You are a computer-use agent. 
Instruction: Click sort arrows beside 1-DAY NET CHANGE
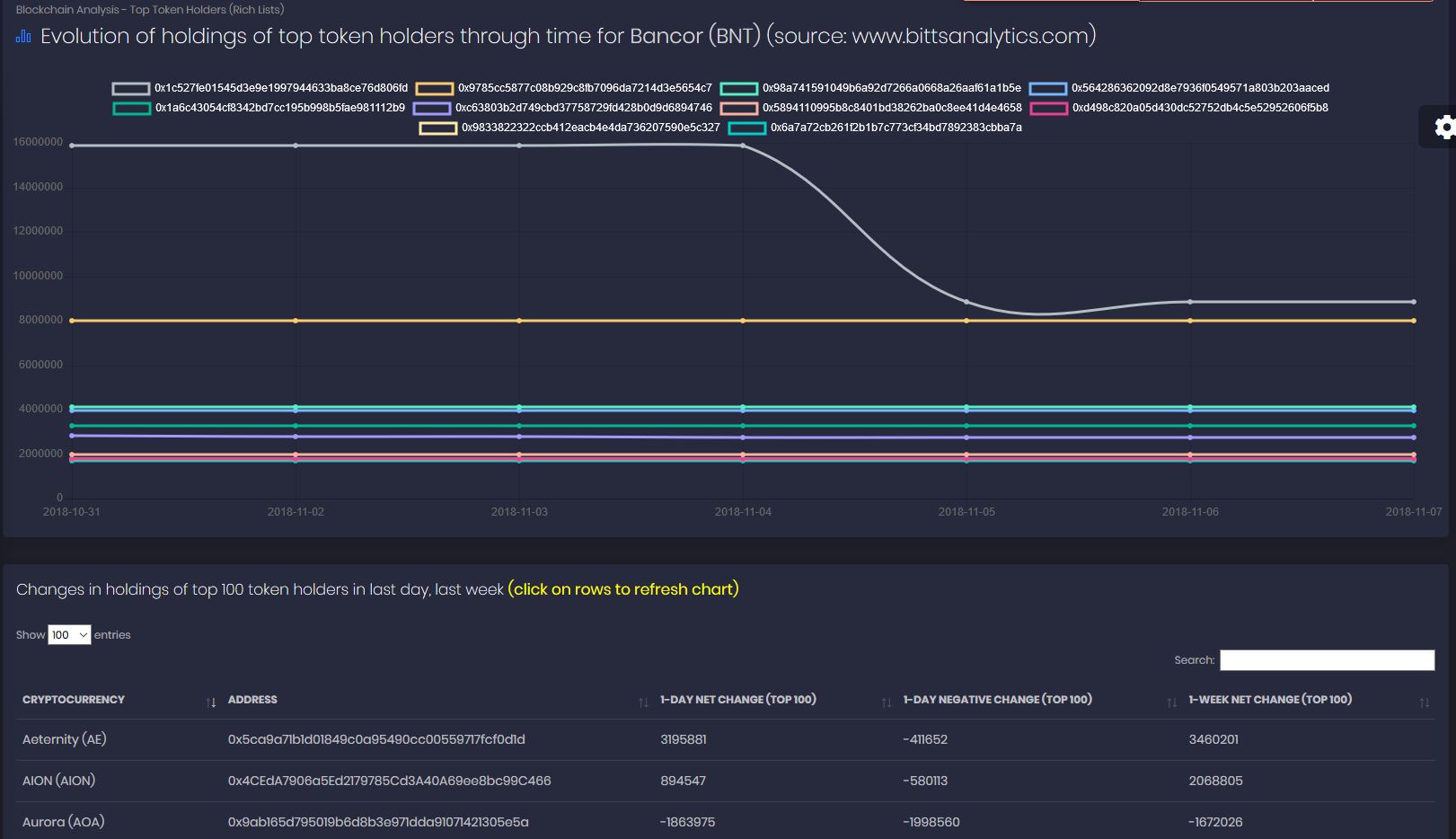tap(887, 702)
